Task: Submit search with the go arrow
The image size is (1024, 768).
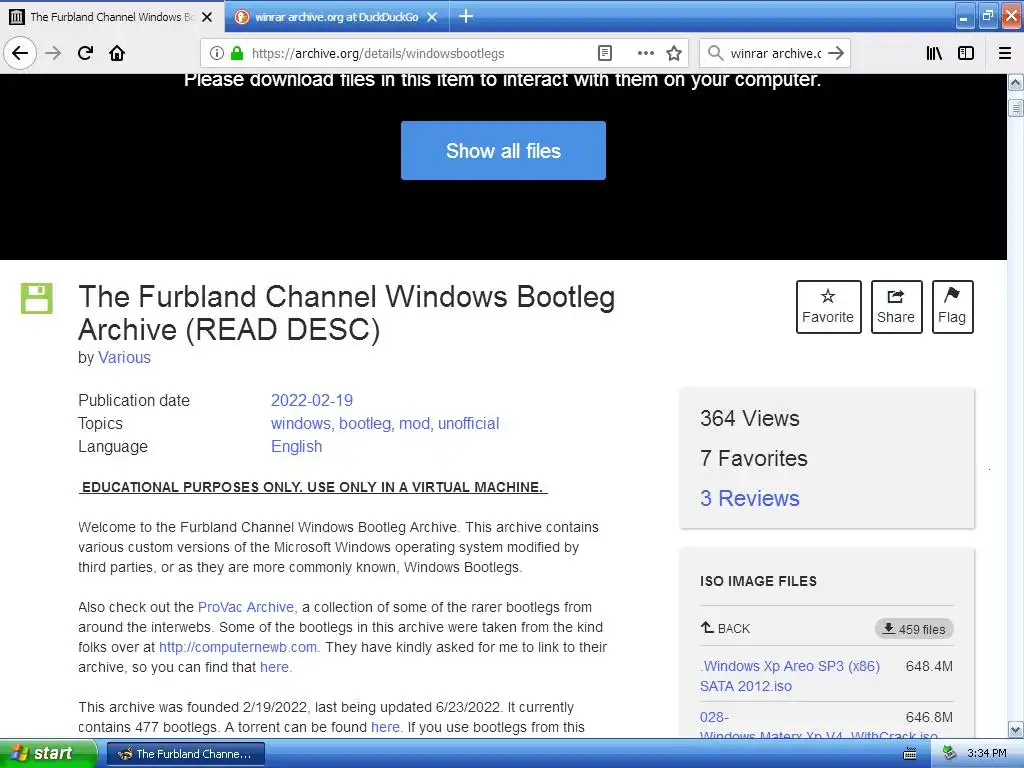Action: point(836,54)
